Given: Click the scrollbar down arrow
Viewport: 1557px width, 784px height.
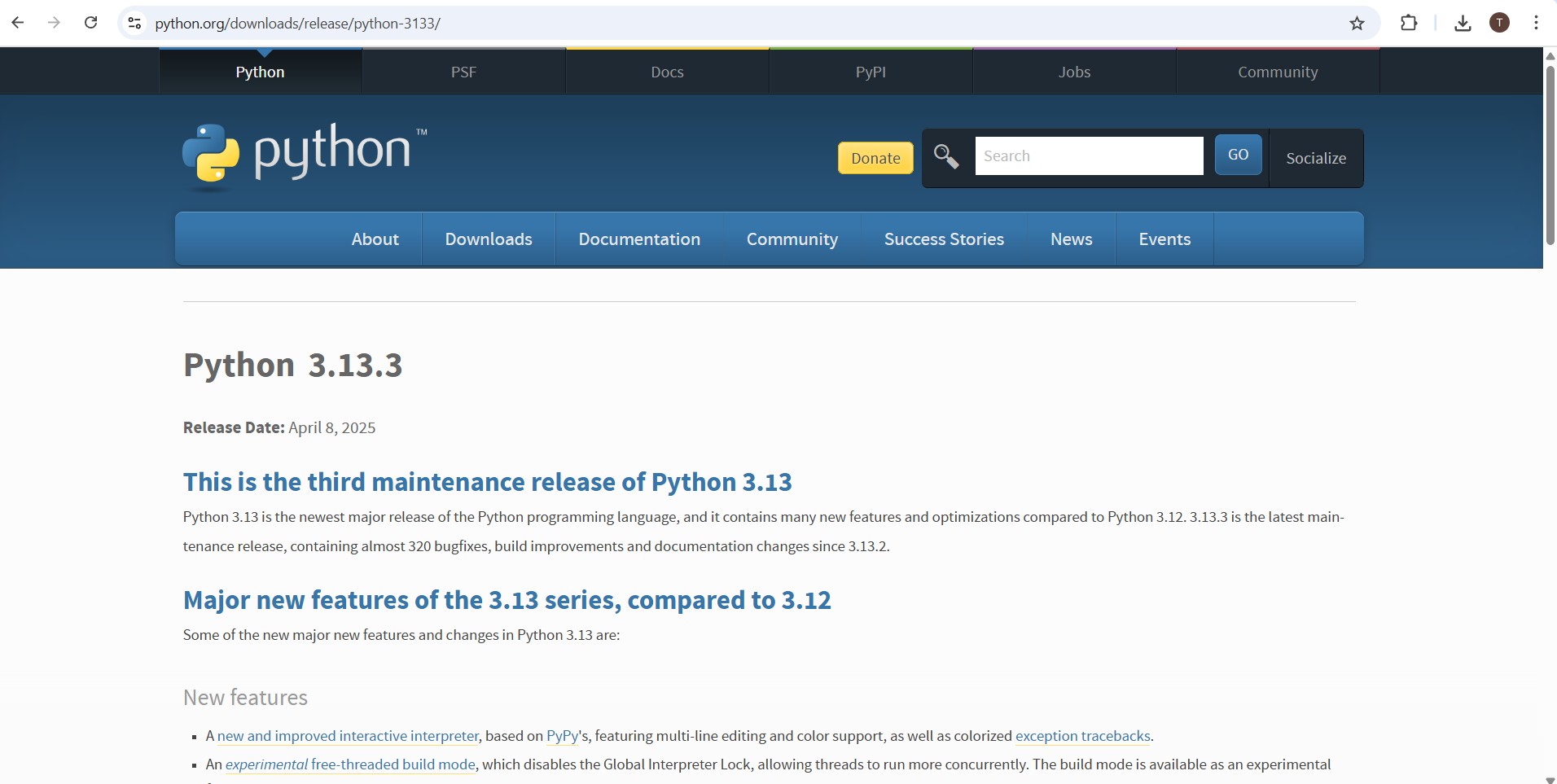Looking at the screenshot, I should [x=1550, y=779].
